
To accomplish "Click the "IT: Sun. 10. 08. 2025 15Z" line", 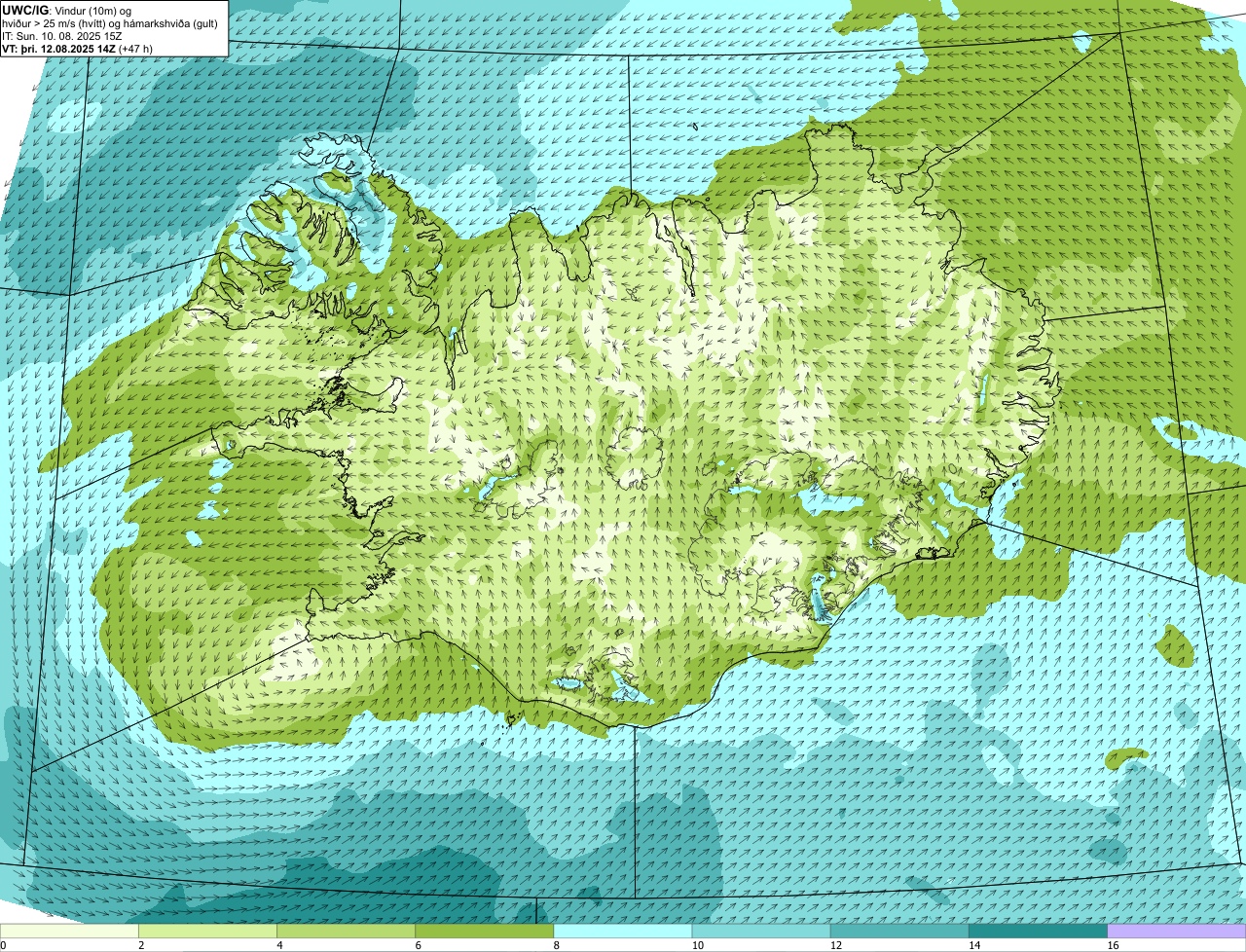I will point(62,36).
